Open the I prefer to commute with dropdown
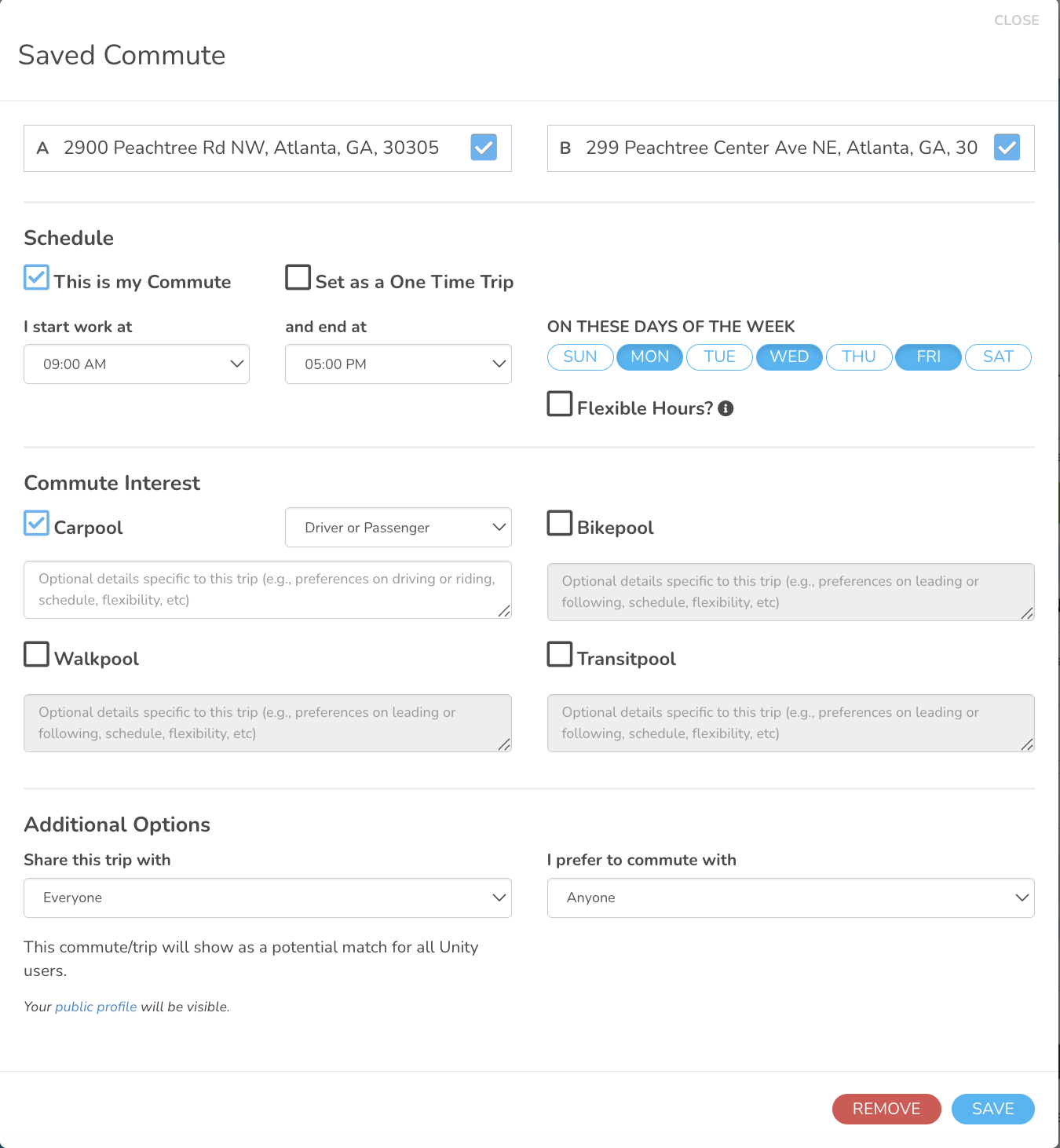Viewport: 1060px width, 1148px height. point(791,898)
